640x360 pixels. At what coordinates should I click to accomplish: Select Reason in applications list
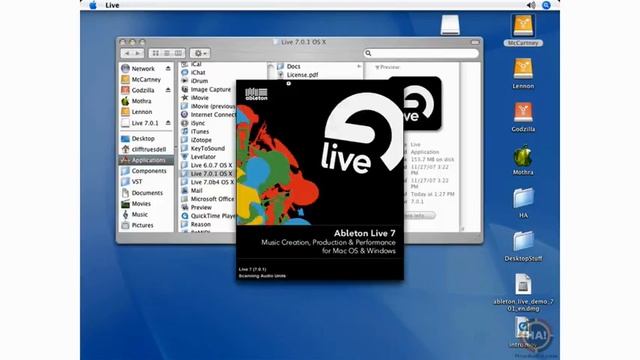[x=196, y=224]
